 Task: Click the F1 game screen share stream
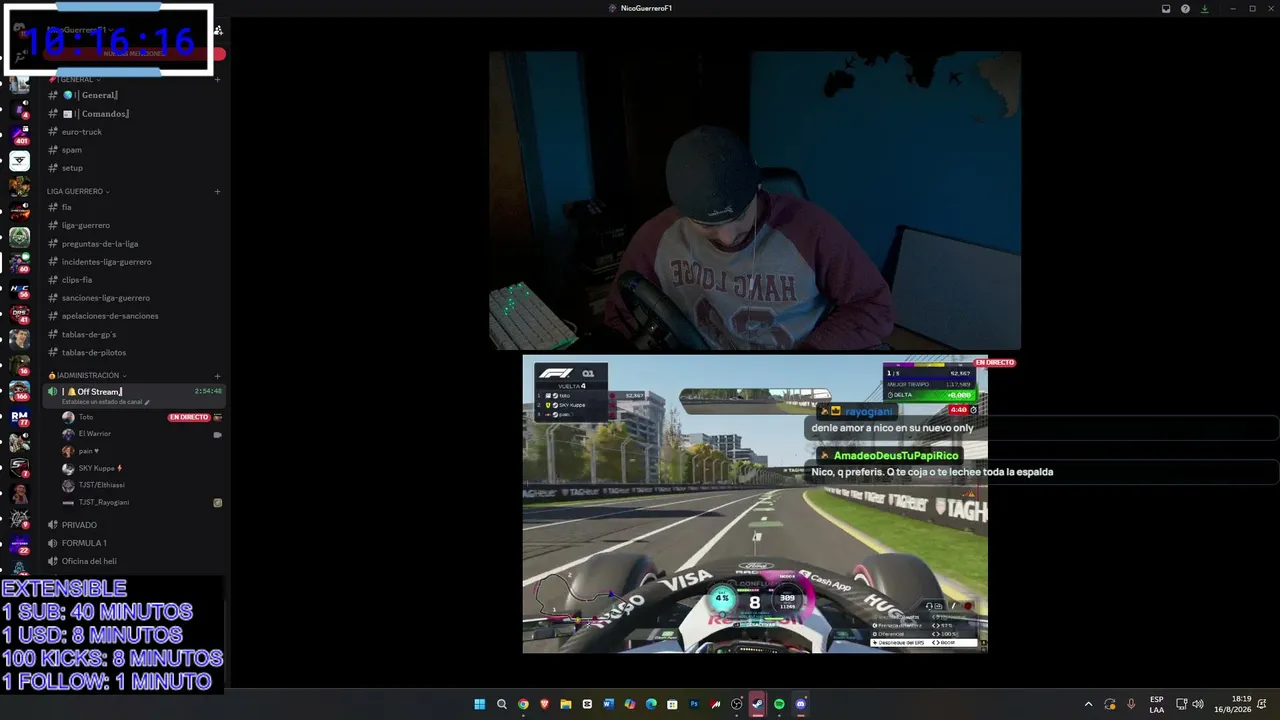tap(755, 504)
